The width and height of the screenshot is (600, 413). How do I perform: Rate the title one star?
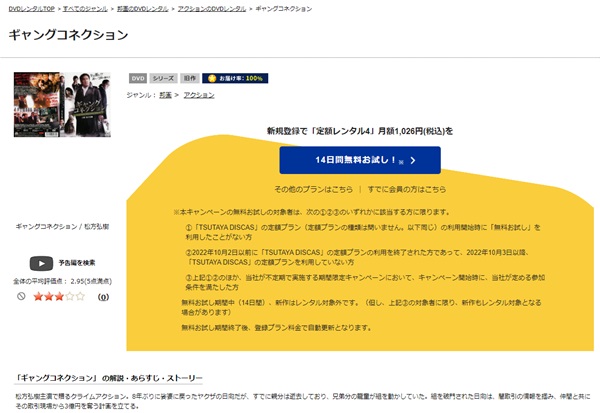38,296
